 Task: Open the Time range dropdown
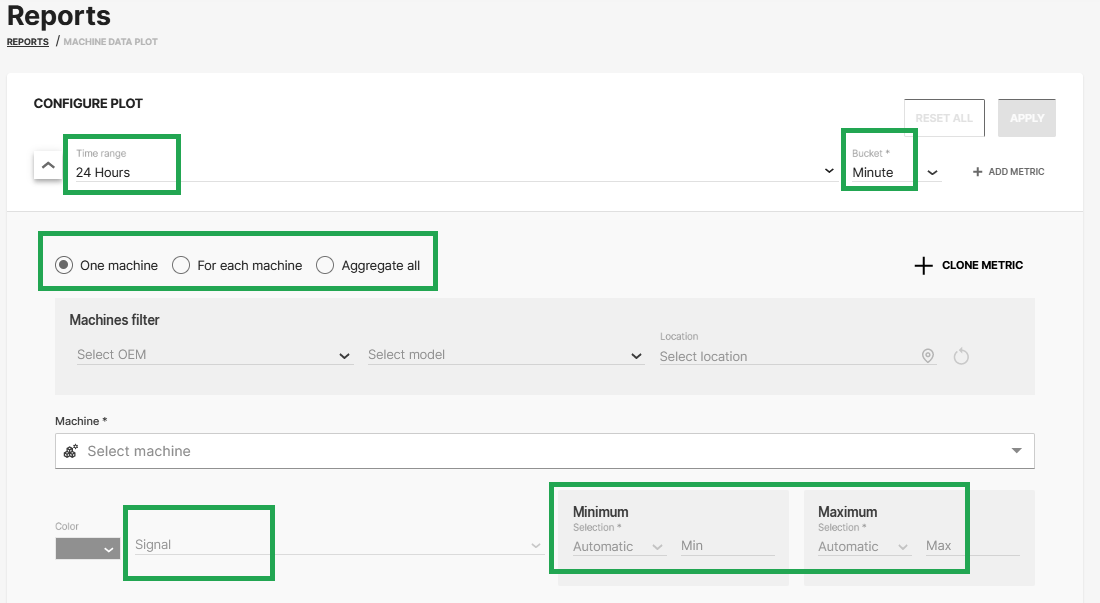(x=450, y=172)
